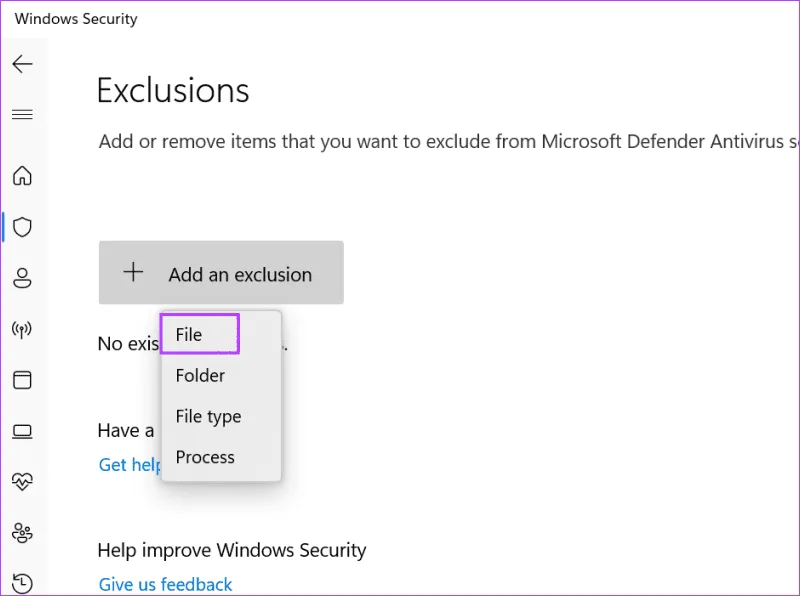
Task: Open the hamburger navigation menu
Action: tap(22, 114)
